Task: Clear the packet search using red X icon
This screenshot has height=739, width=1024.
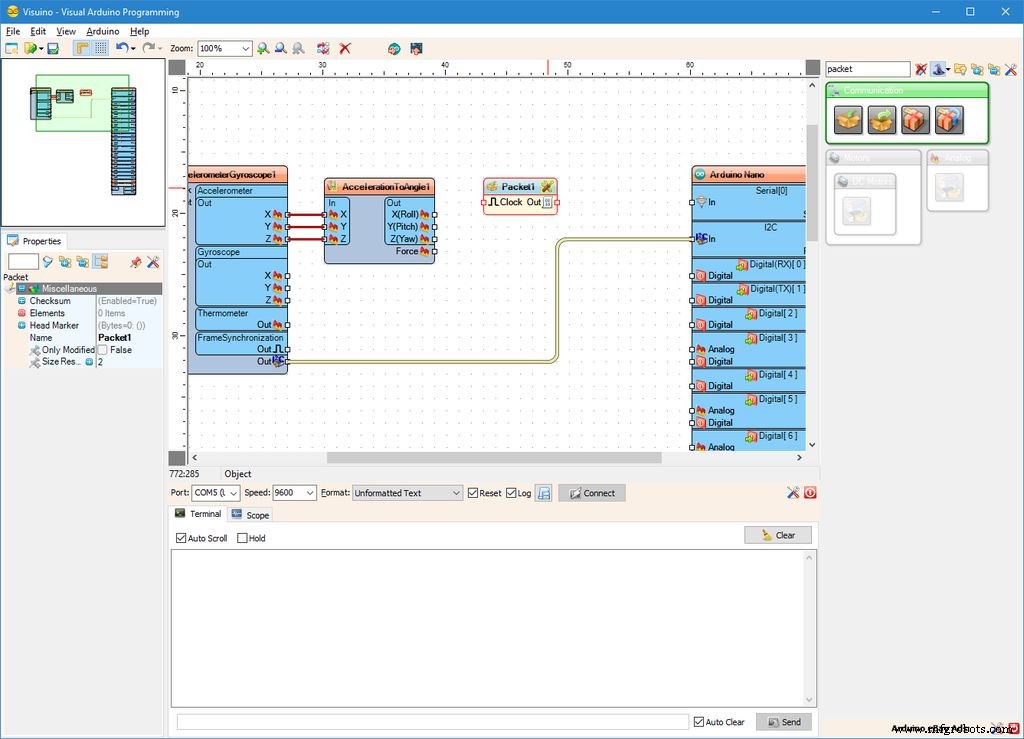Action: [919, 69]
